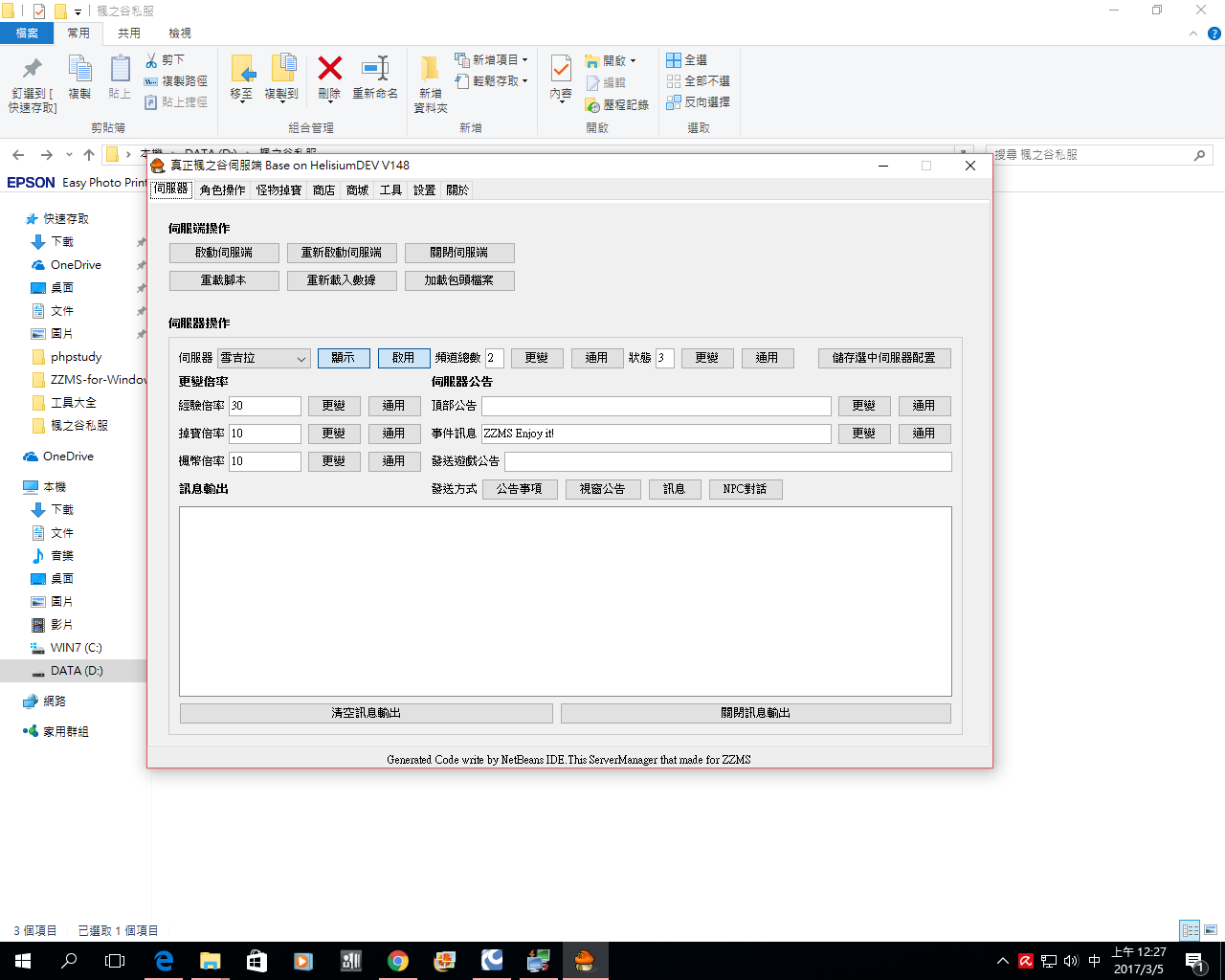
Task: Open the 商店 tab
Action: pyautogui.click(x=324, y=190)
